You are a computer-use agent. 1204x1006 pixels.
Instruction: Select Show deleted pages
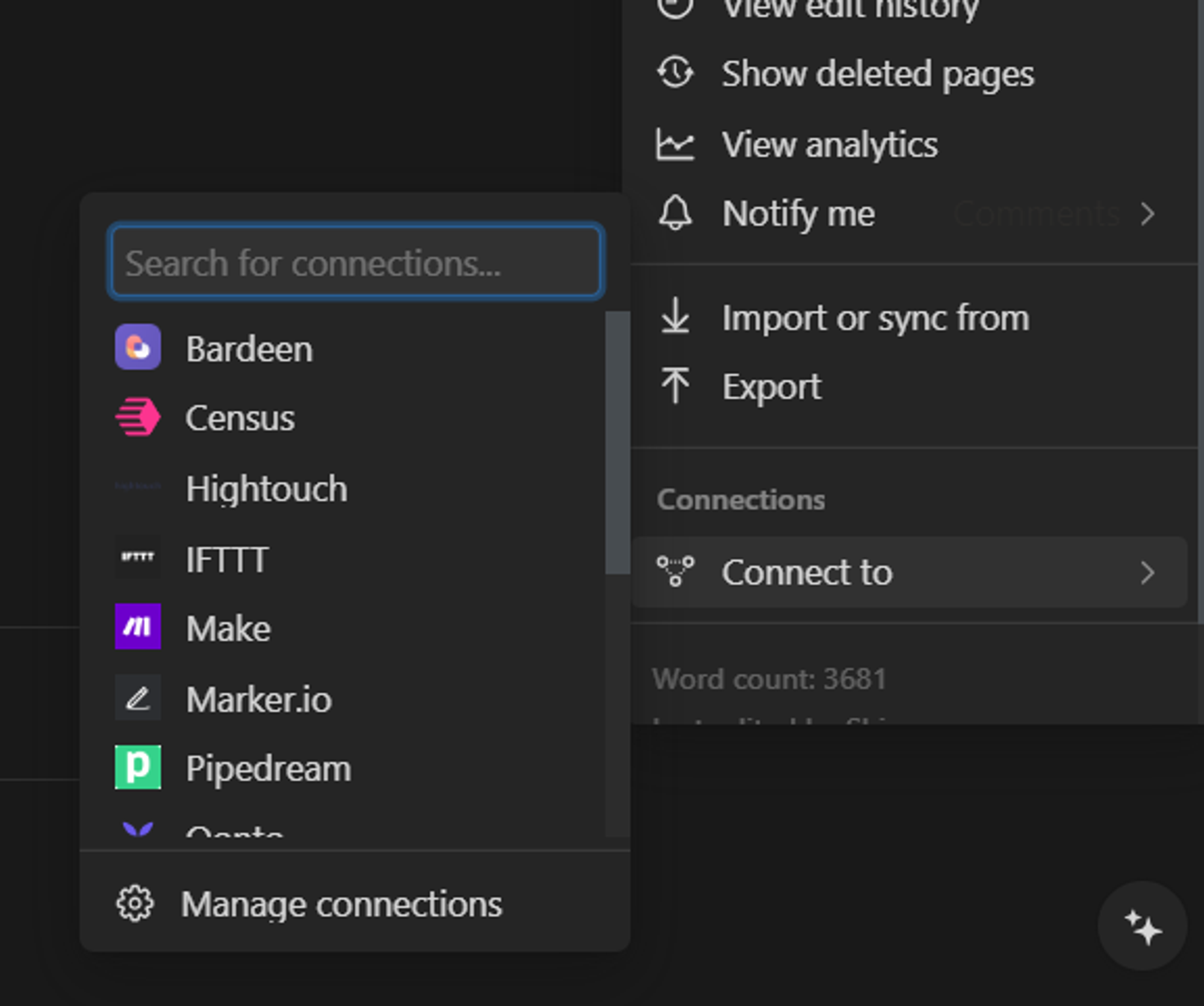[x=877, y=74]
